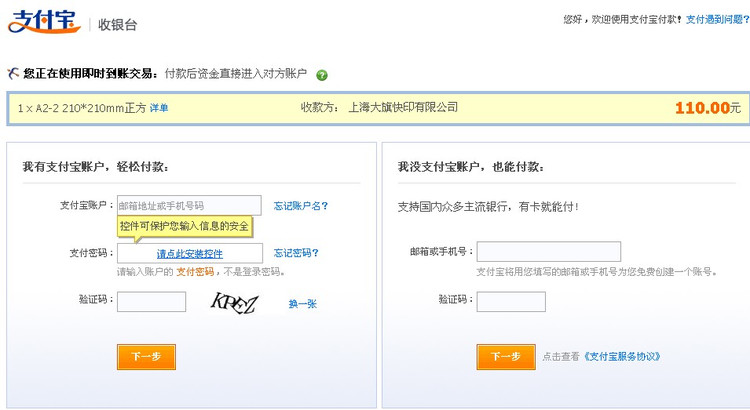Click the 控件可保护您输入信息的安全 tooltip

184,226
